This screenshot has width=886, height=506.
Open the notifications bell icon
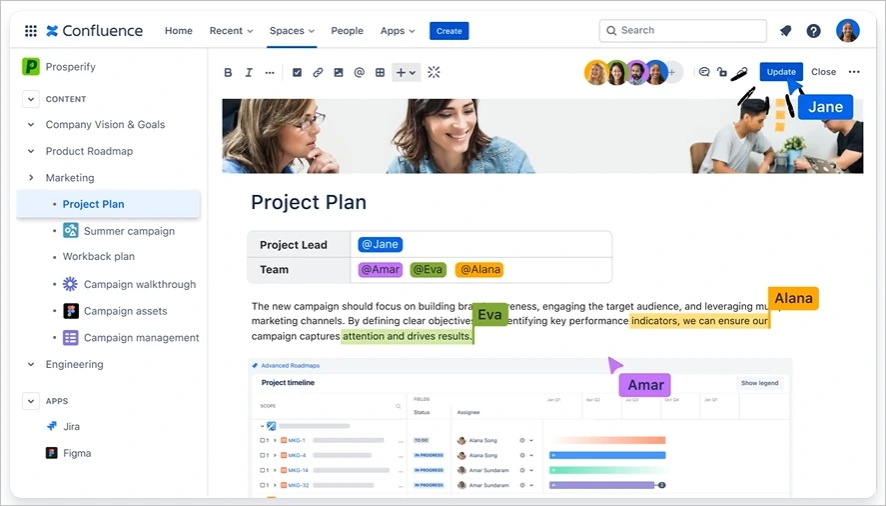(785, 31)
